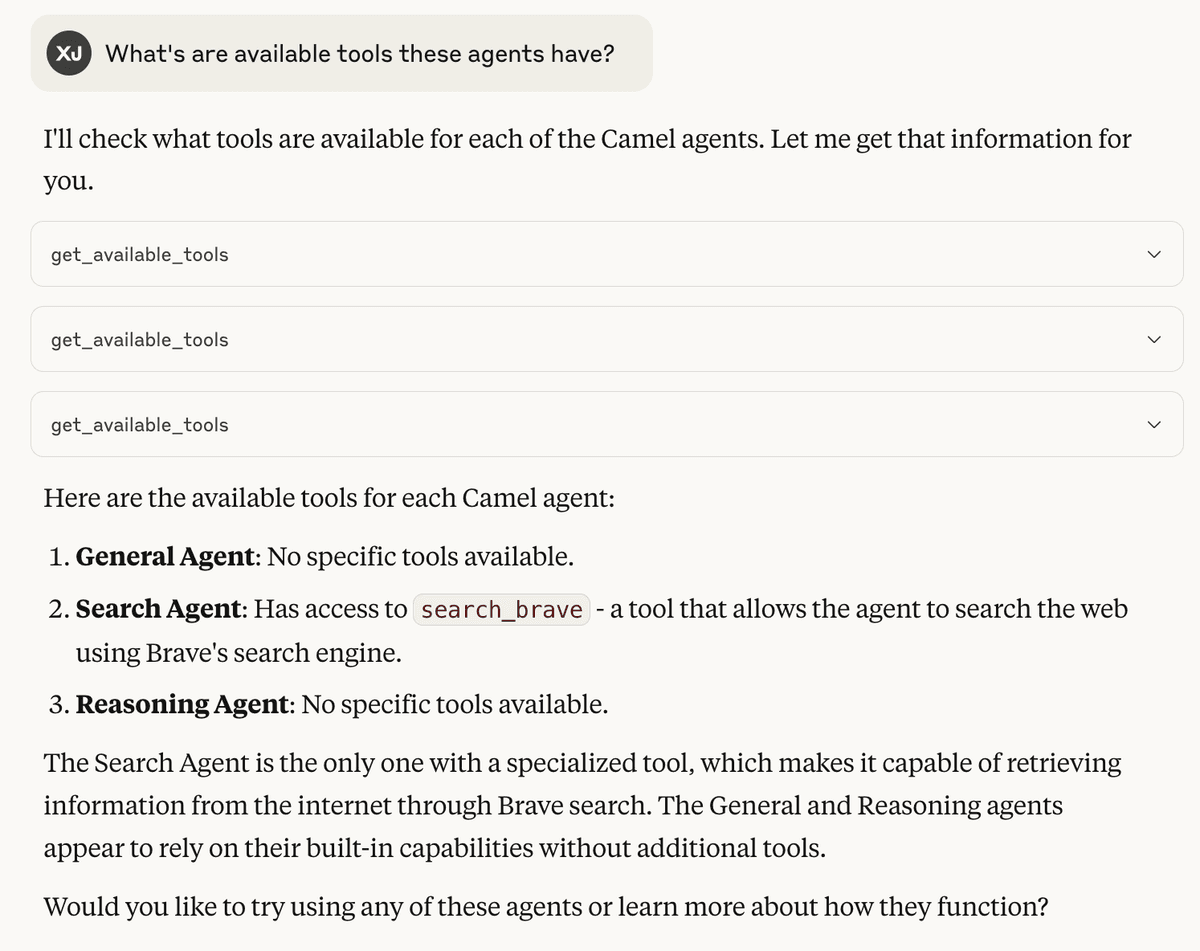Viewport: 1200px width, 951px height.
Task: Click the XJ user avatar
Action: pyautogui.click(x=69, y=54)
